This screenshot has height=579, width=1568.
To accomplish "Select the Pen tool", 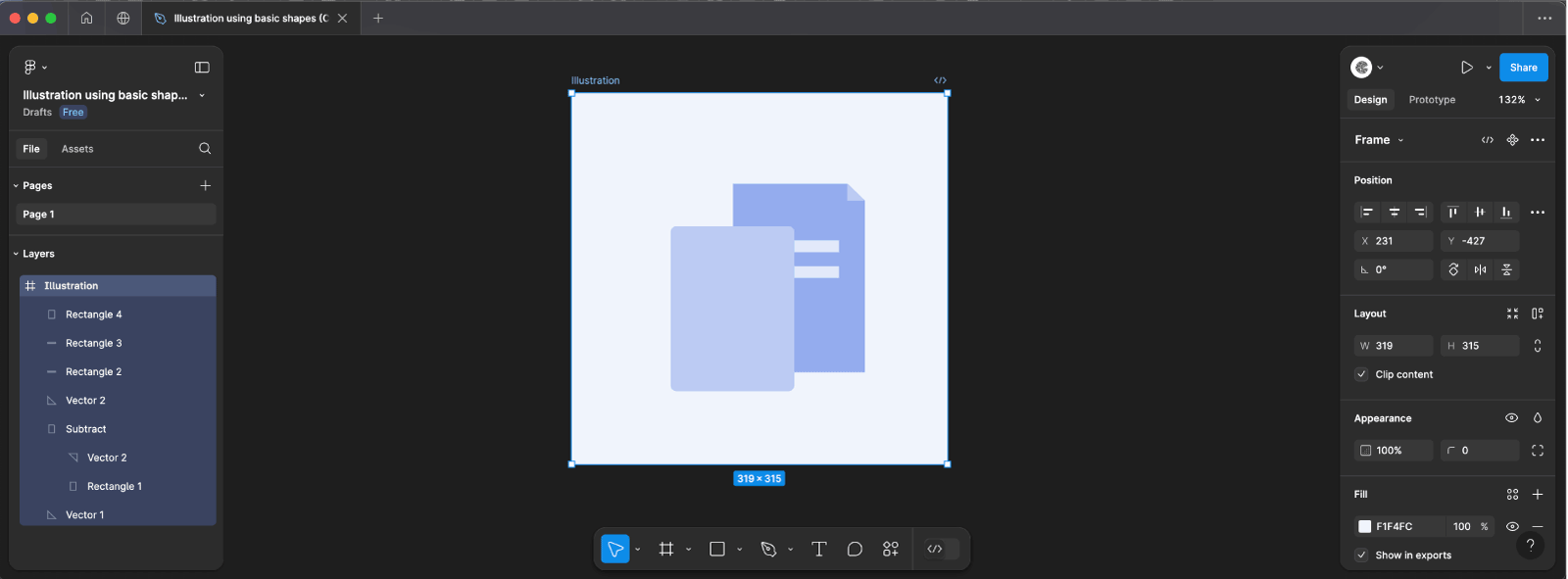I will click(768, 550).
